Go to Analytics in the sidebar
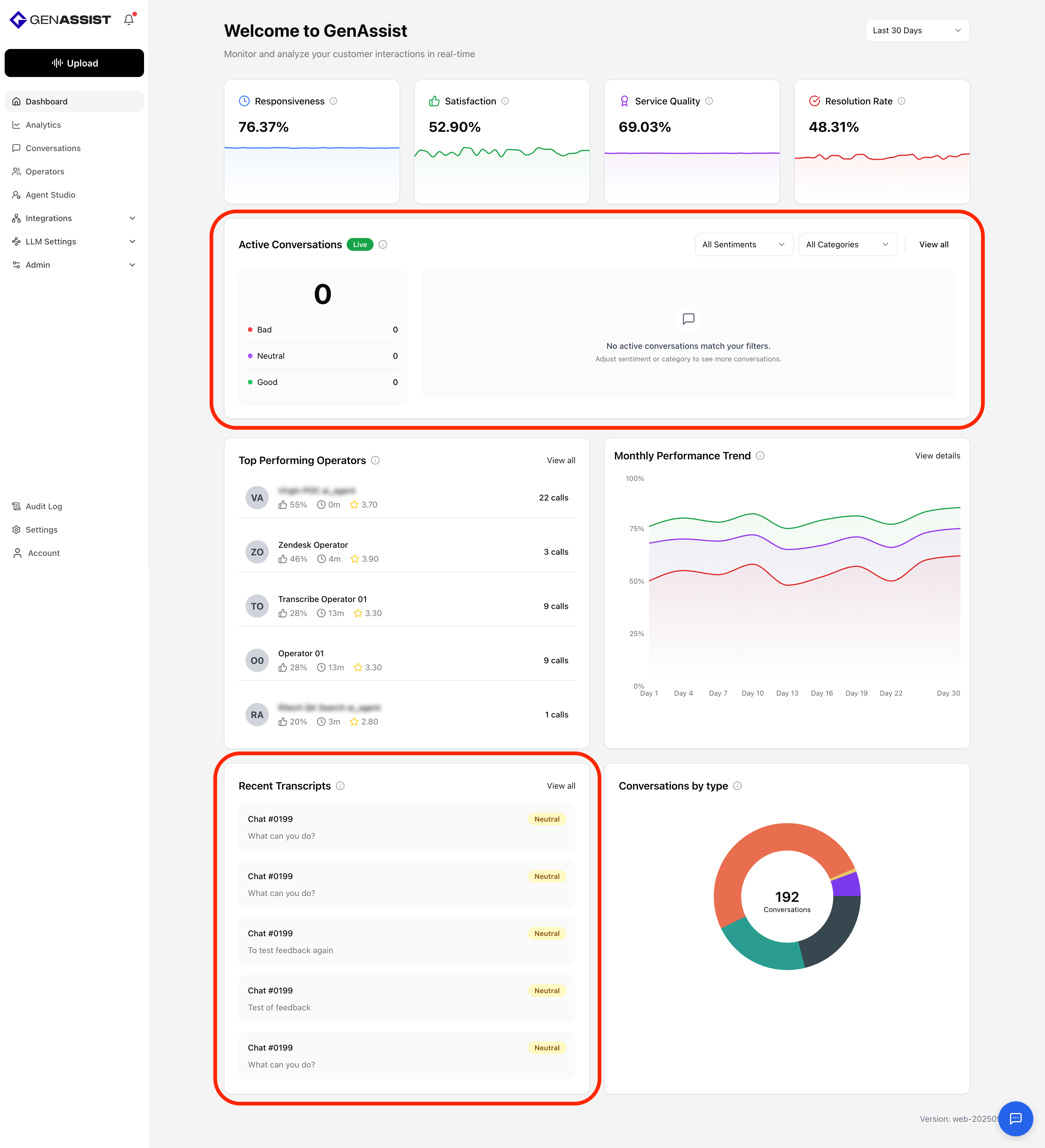The image size is (1045, 1148). coord(43,125)
